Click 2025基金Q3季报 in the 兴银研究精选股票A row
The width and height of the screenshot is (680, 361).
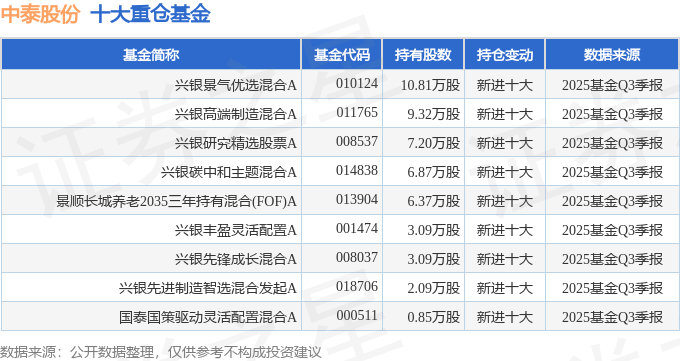[612, 143]
